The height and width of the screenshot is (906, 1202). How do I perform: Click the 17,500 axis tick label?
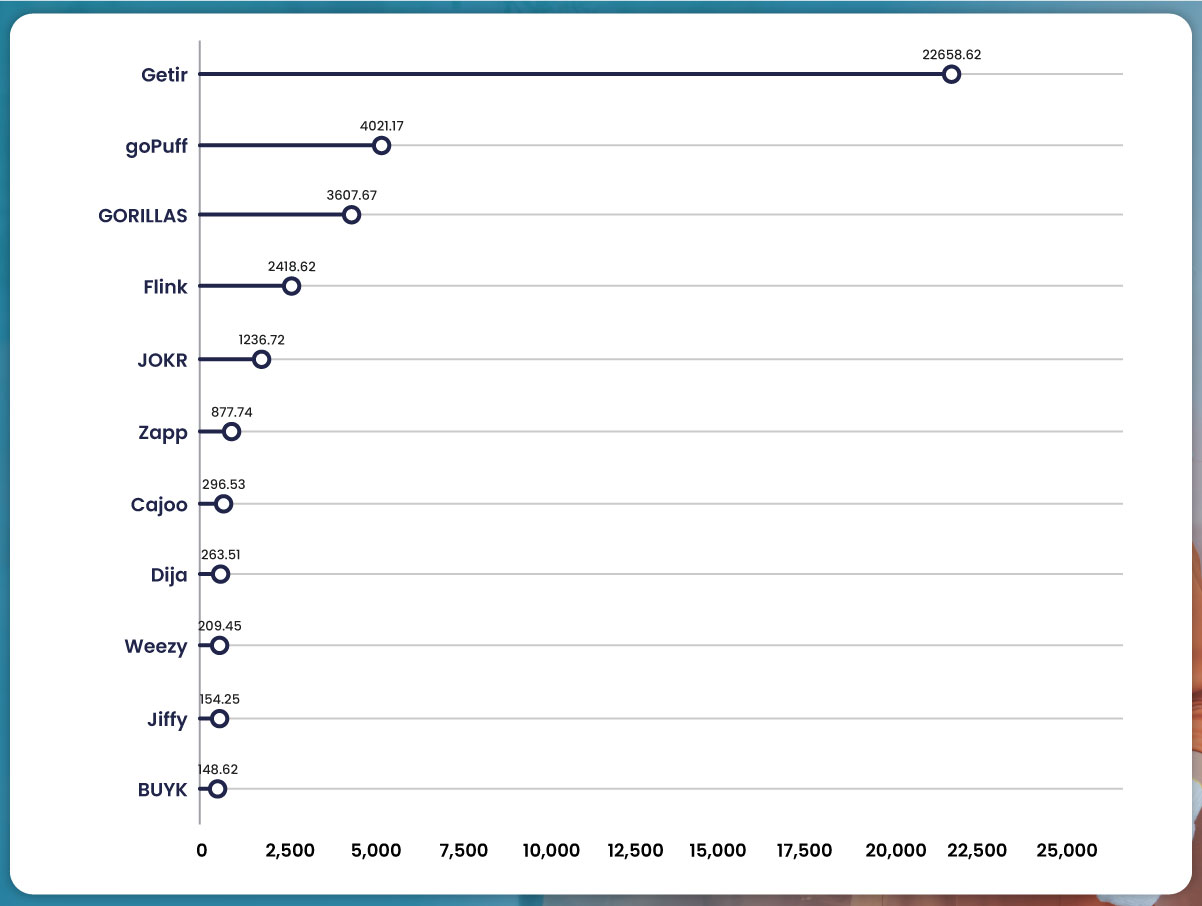pyautogui.click(x=804, y=851)
